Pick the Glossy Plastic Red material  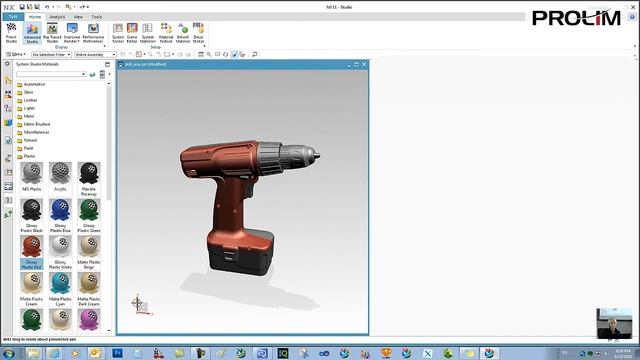tap(31, 252)
